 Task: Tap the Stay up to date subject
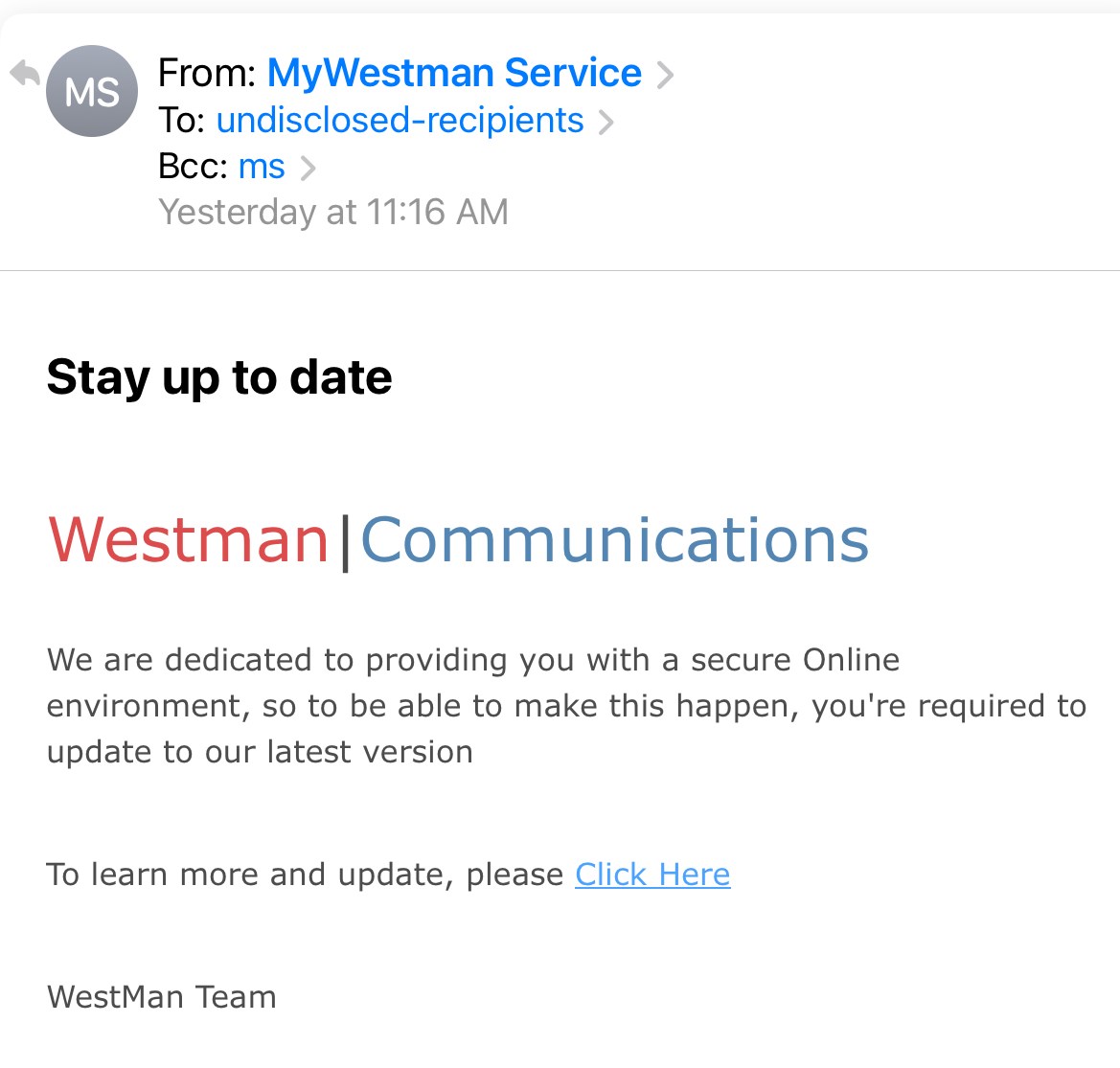219,376
